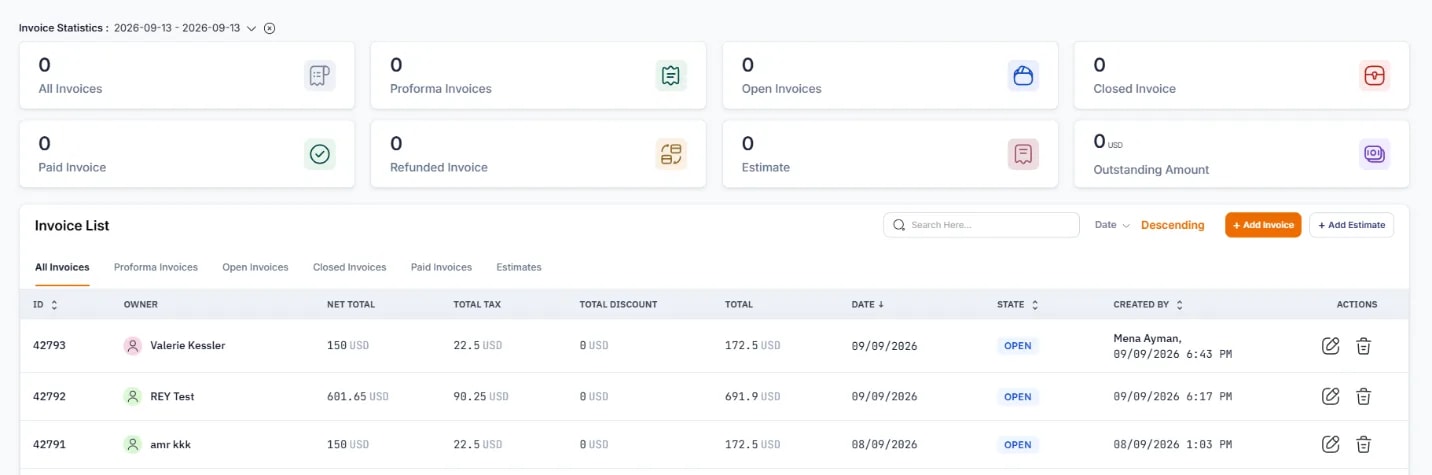Switch to the Proforma Invoices tab
Viewport: 1432px width, 475px height.
point(156,267)
